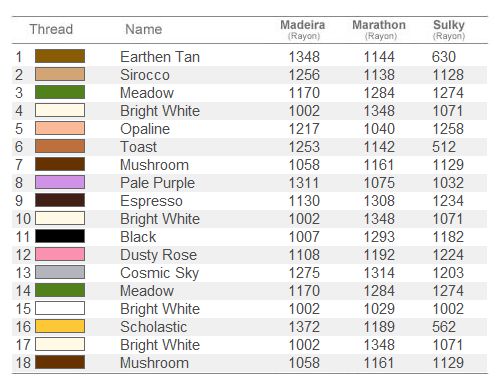
Task: Select the Scholastic yellow color swatch
Action: (60, 326)
